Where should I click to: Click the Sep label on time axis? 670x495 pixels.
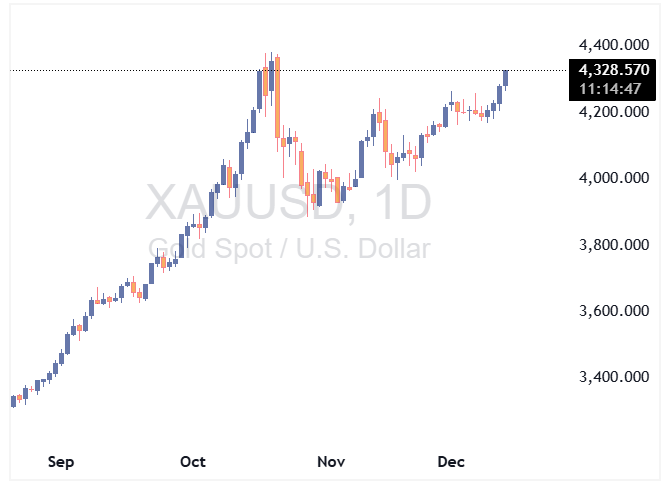click(61, 462)
